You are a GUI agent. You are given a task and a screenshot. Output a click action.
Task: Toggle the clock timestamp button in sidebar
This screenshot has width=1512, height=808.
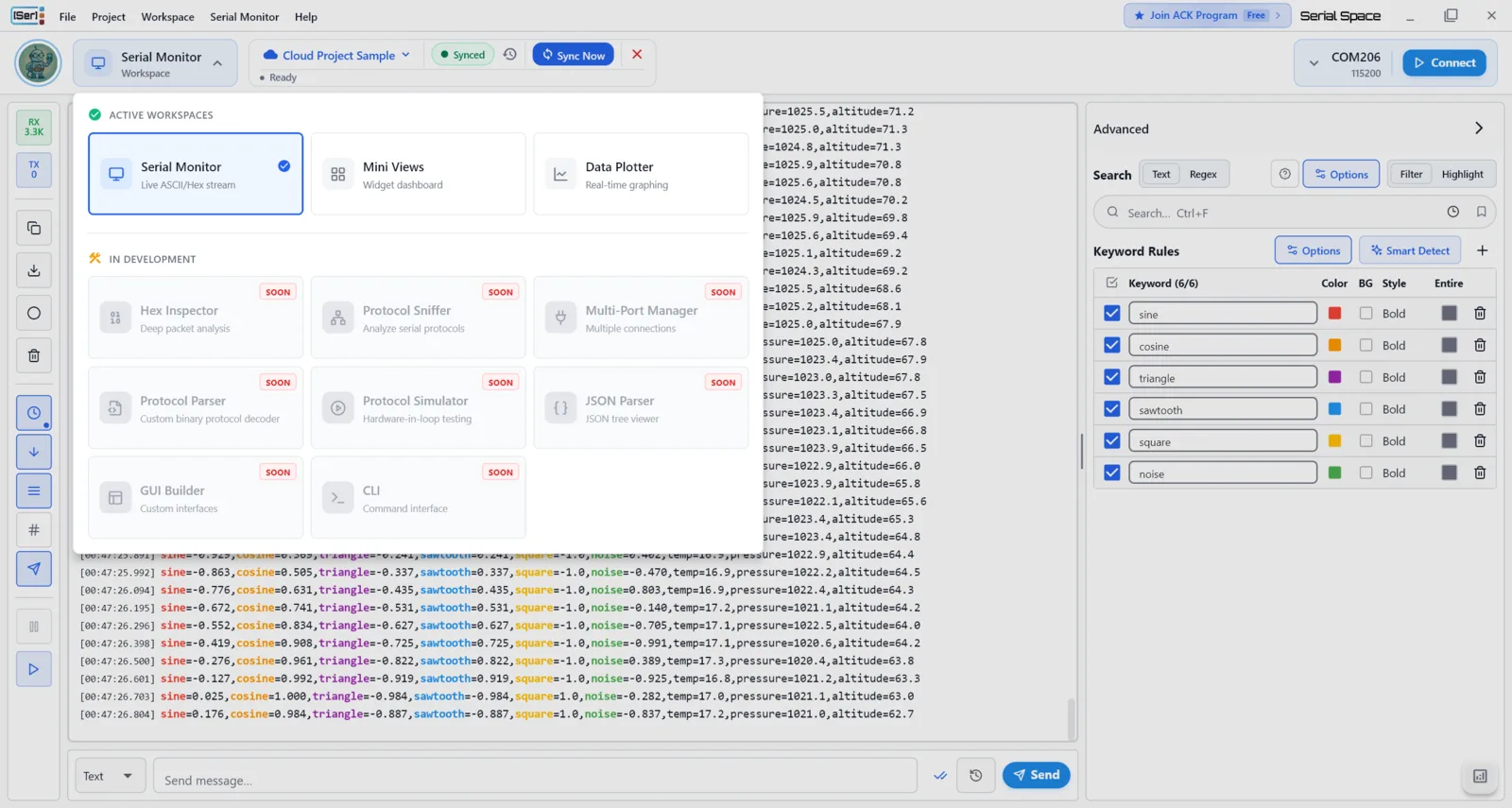point(34,413)
